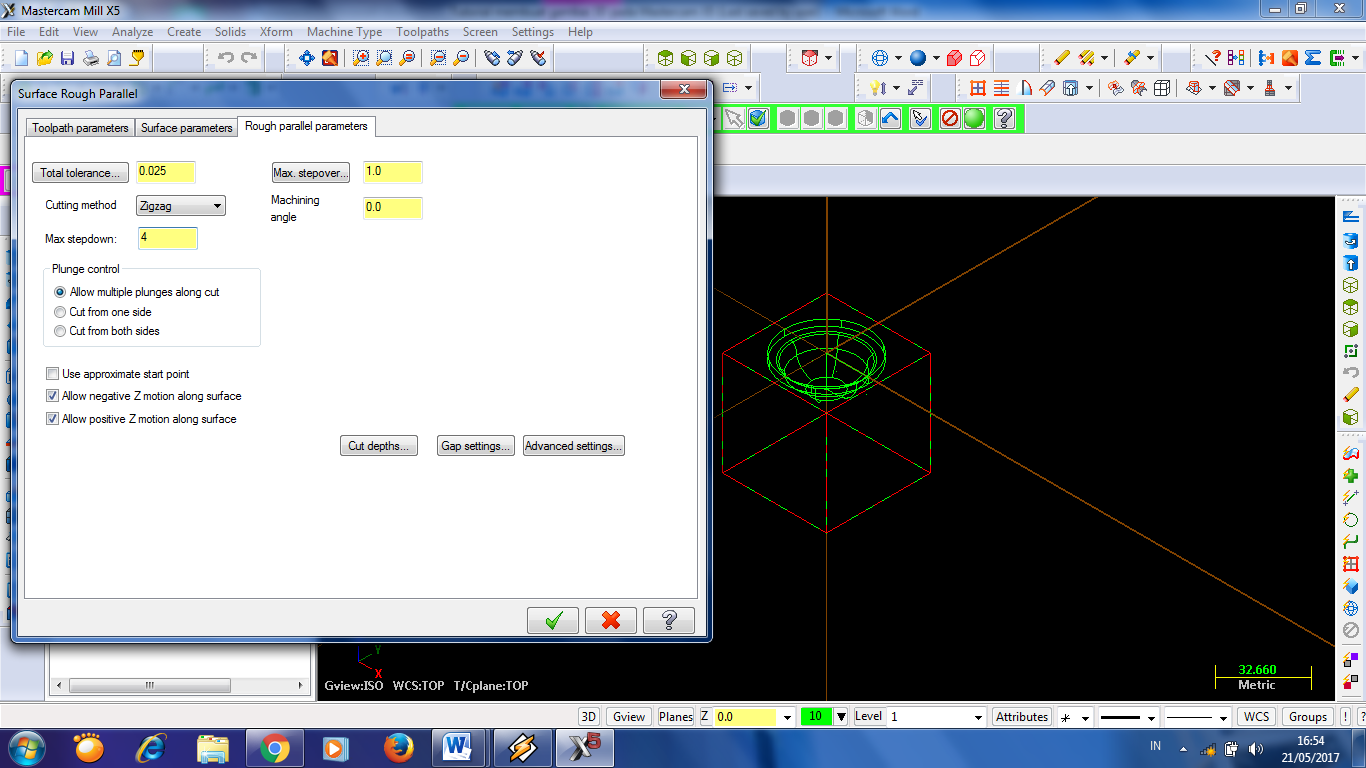Open the Cut depths... dialog
The image size is (1366, 768).
[378, 446]
